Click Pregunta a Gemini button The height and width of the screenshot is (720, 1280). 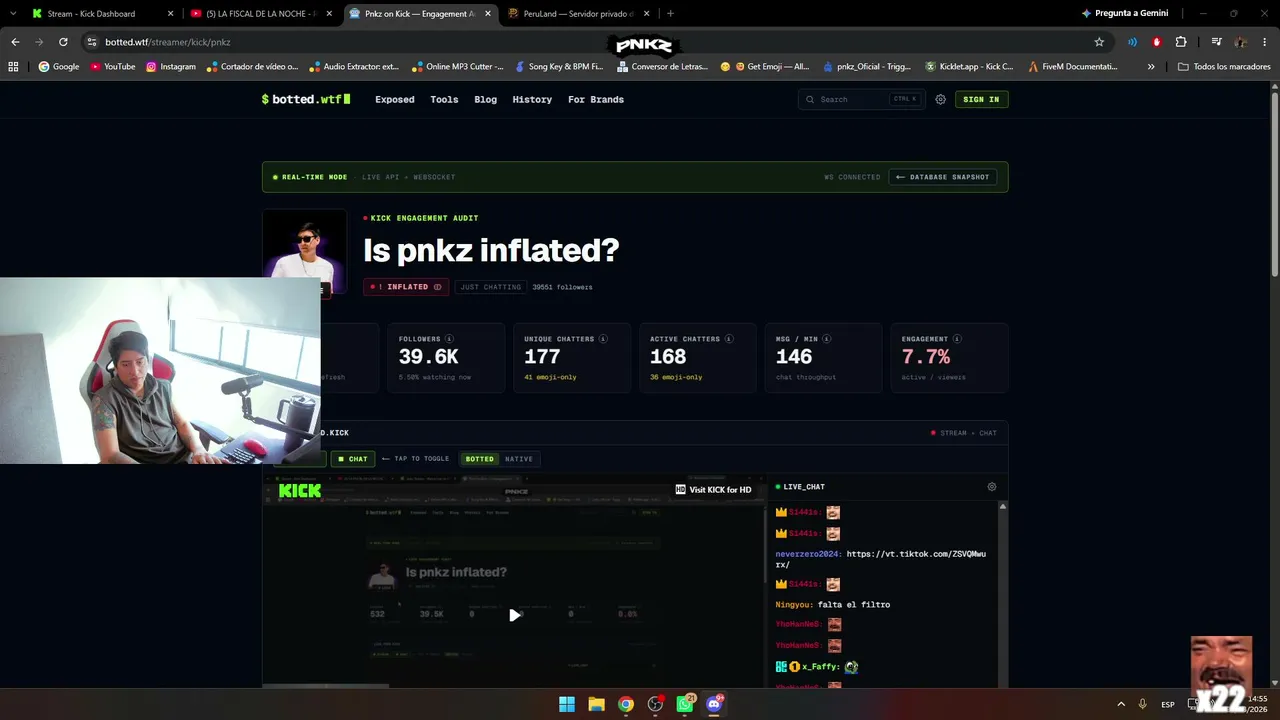tap(1126, 14)
